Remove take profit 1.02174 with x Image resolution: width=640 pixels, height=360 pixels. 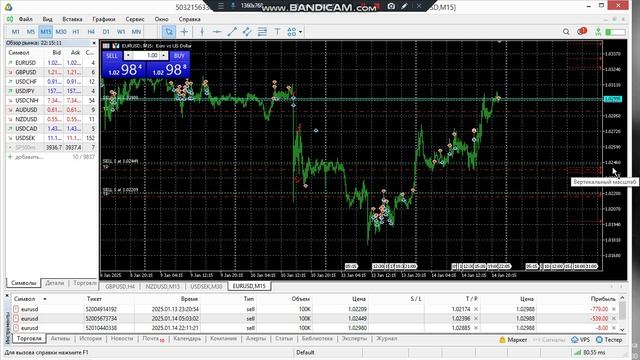tap(476, 309)
